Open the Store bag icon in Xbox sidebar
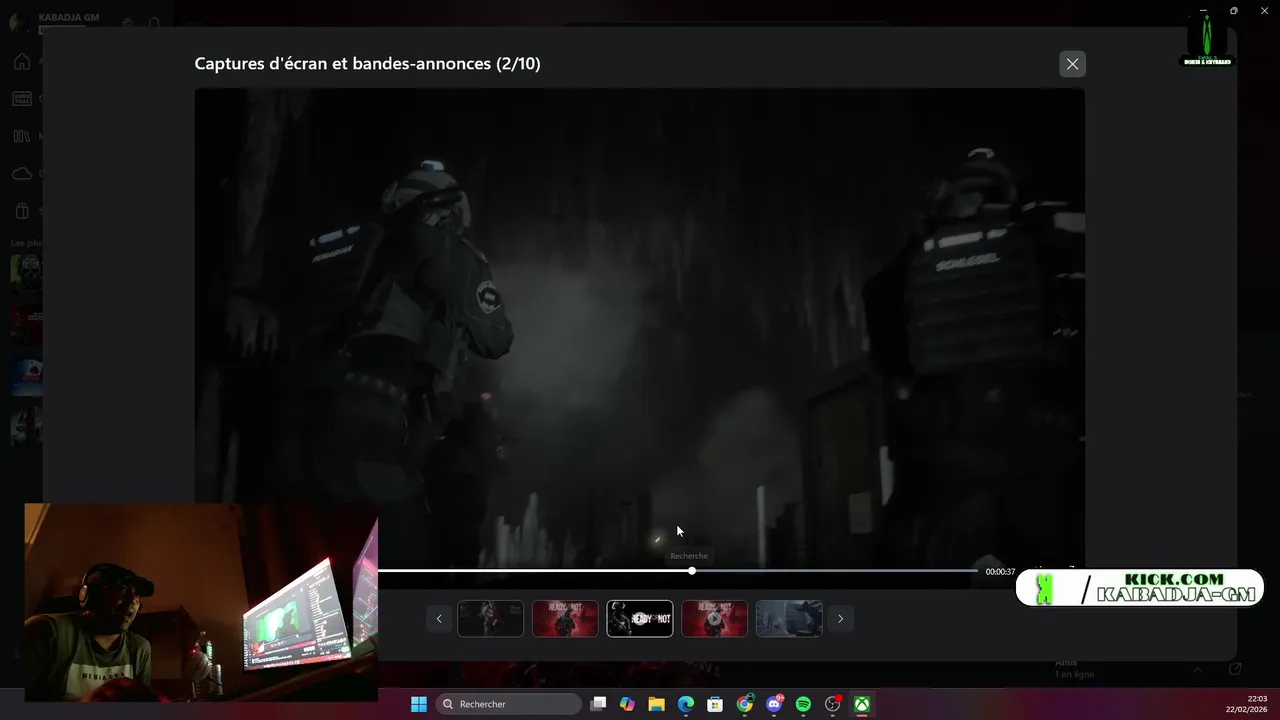Image resolution: width=1280 pixels, height=720 pixels. pos(22,211)
